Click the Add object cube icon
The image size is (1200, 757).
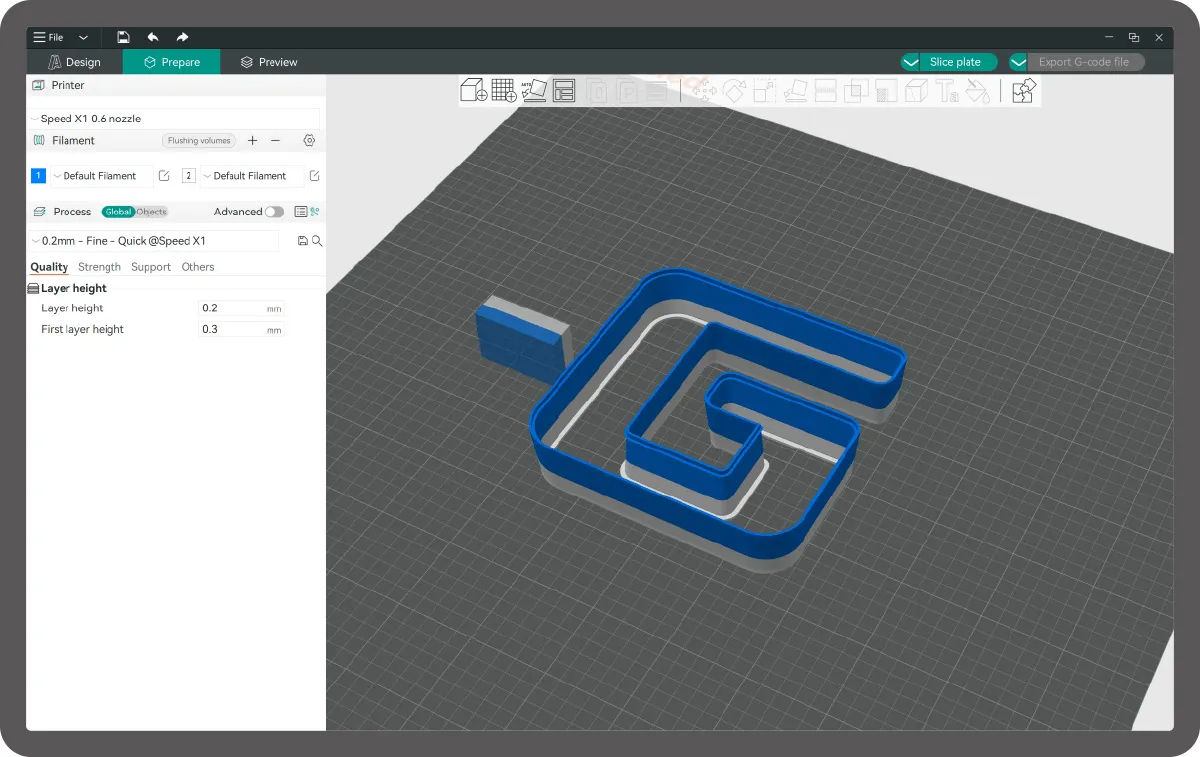(473, 91)
